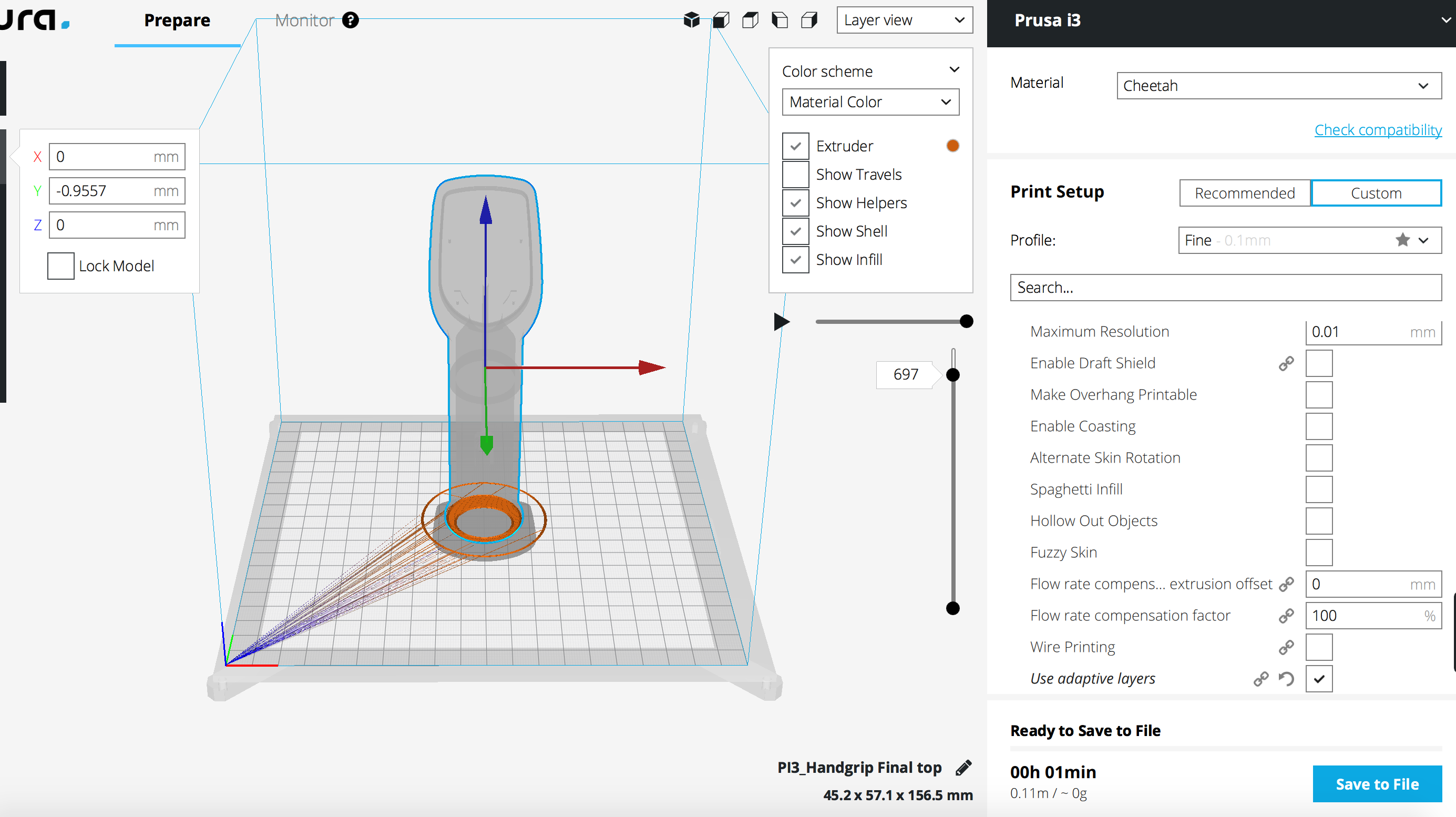Edit extrusion offset value field

coord(1373,584)
